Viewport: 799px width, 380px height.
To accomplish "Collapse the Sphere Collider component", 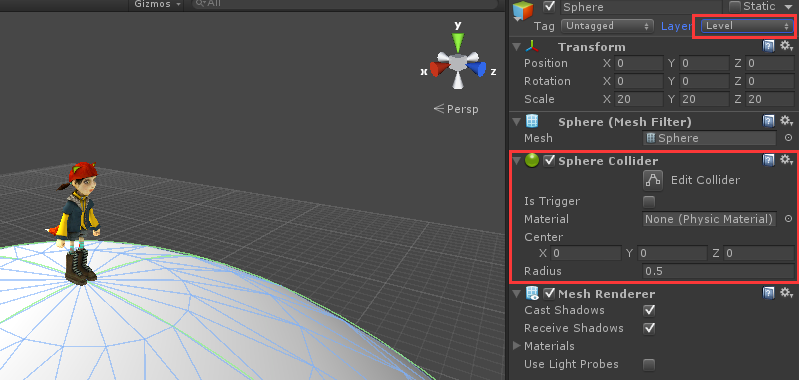I will tap(517, 161).
